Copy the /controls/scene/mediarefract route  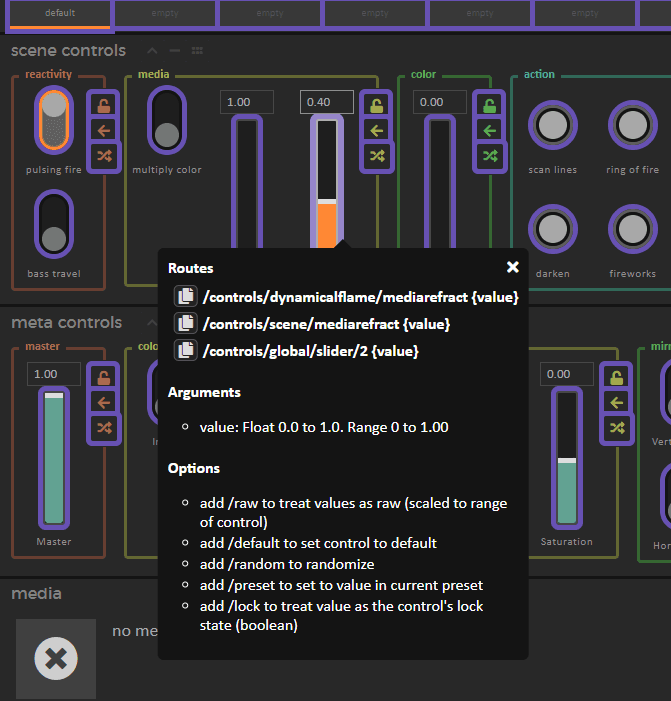[x=185, y=324]
